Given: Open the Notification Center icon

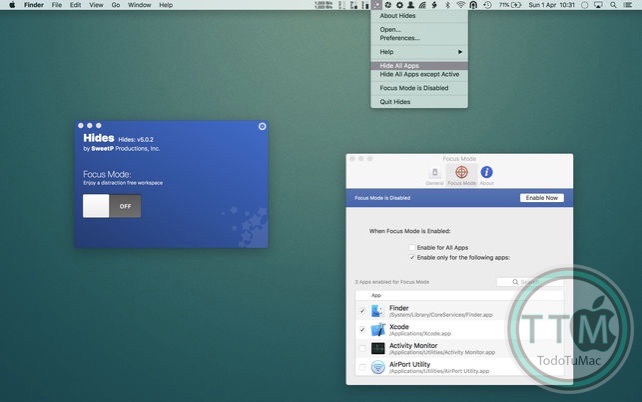Looking at the screenshot, I should [x=628, y=5].
